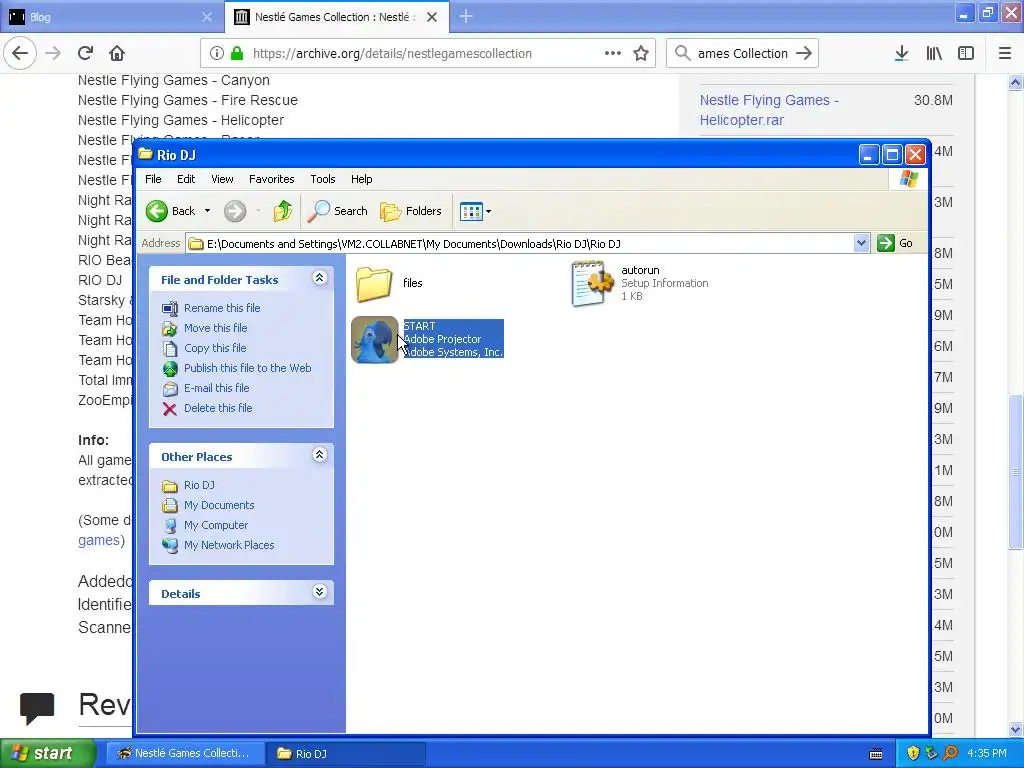This screenshot has width=1024, height=768.
Task: Open the Edit menu
Action: tap(185, 179)
